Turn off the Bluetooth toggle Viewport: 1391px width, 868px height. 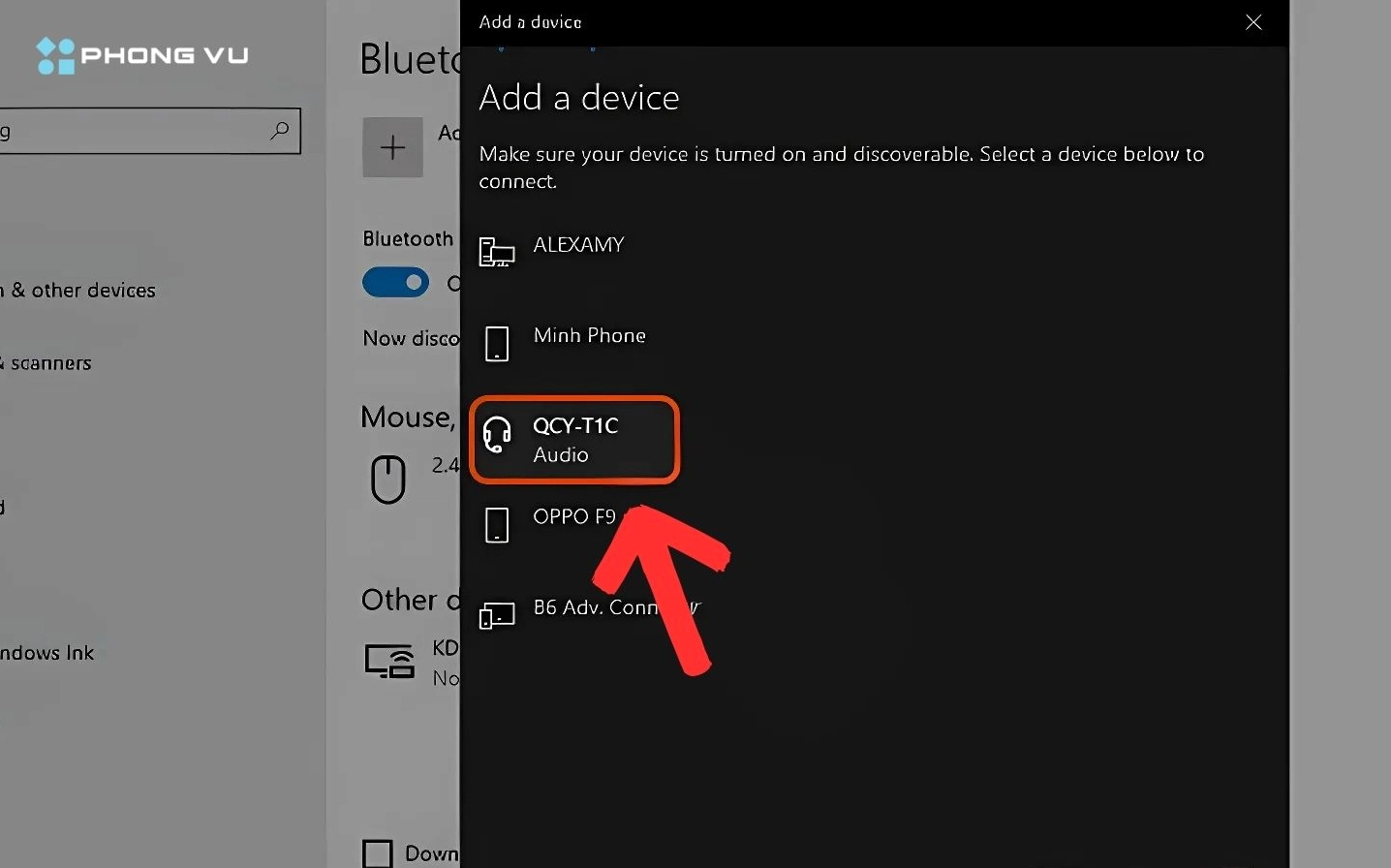(395, 282)
